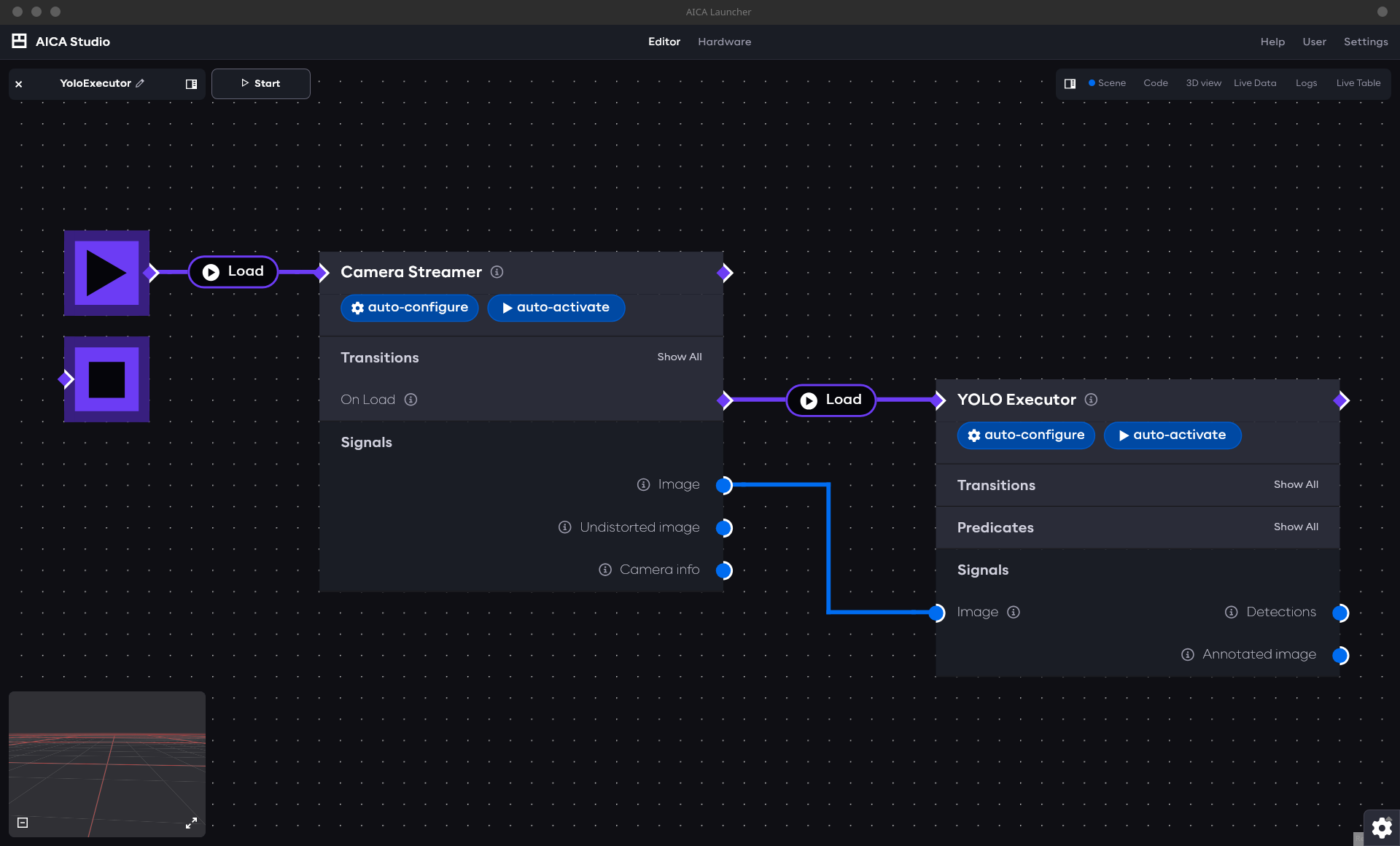Expand the 3D preview to full screen
The width and height of the screenshot is (1400, 846).
click(191, 823)
